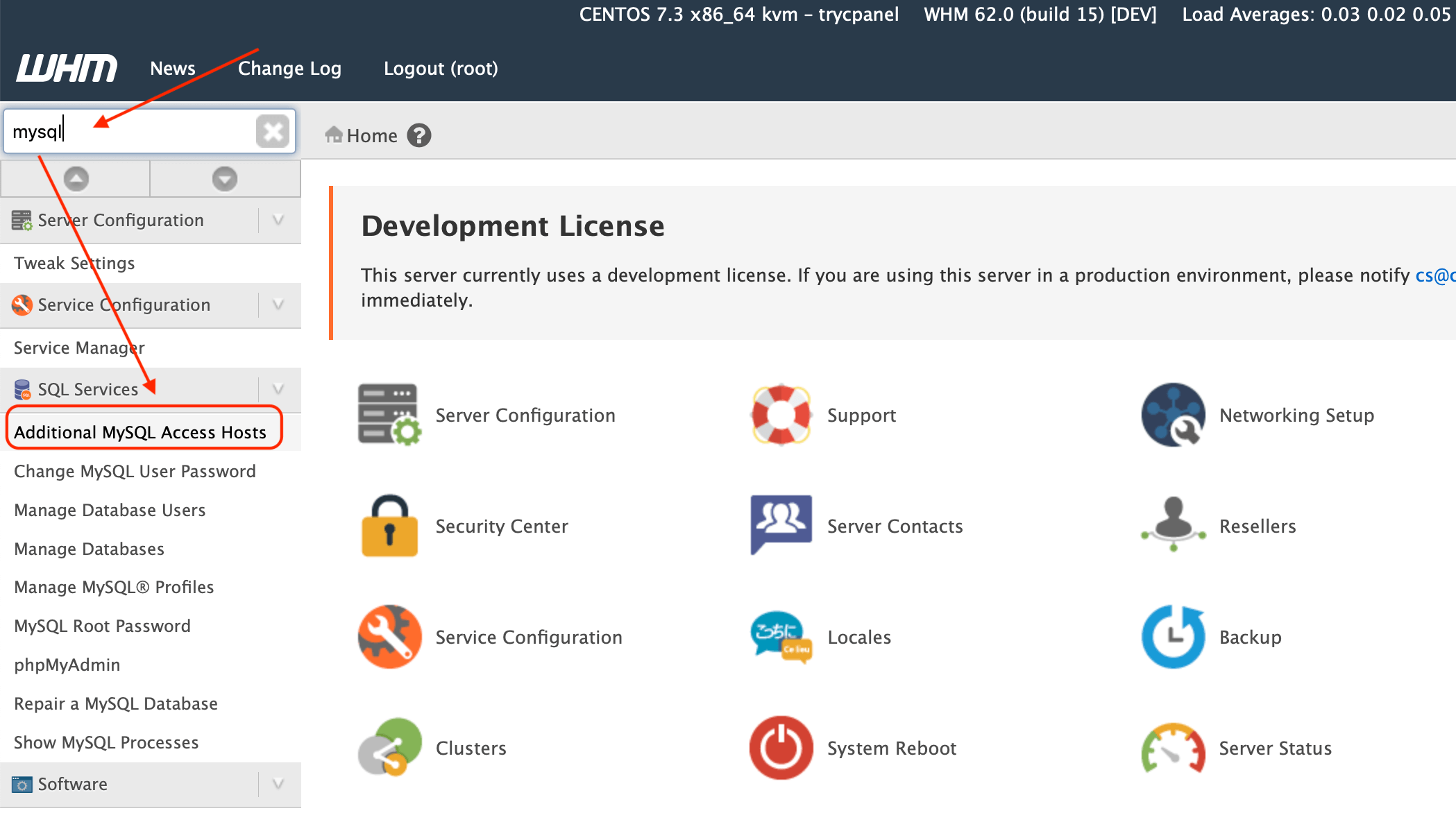Click the Home help question mark icon
This screenshot has width=1456, height=813.
pyautogui.click(x=418, y=135)
